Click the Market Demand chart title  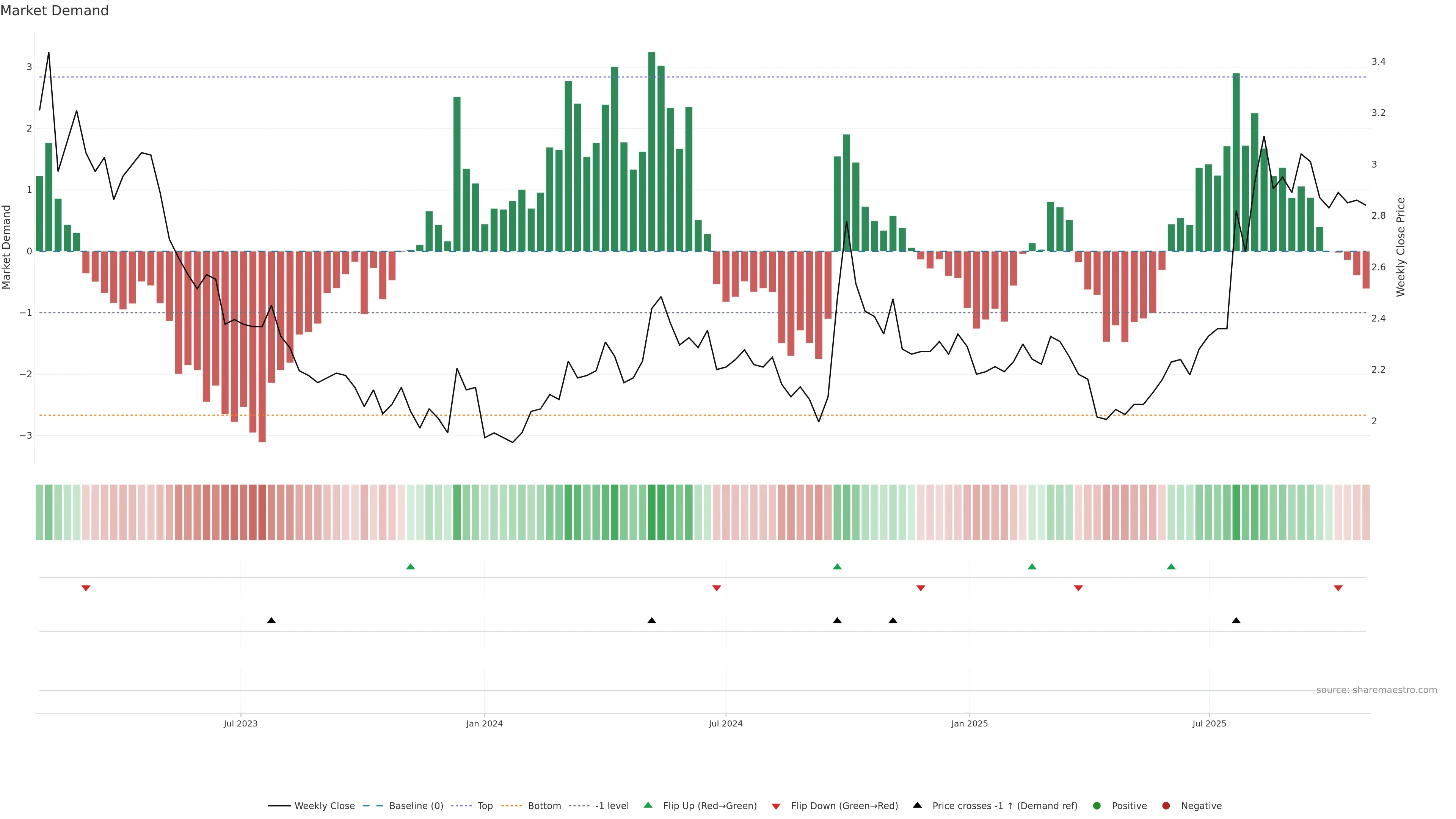point(54,11)
